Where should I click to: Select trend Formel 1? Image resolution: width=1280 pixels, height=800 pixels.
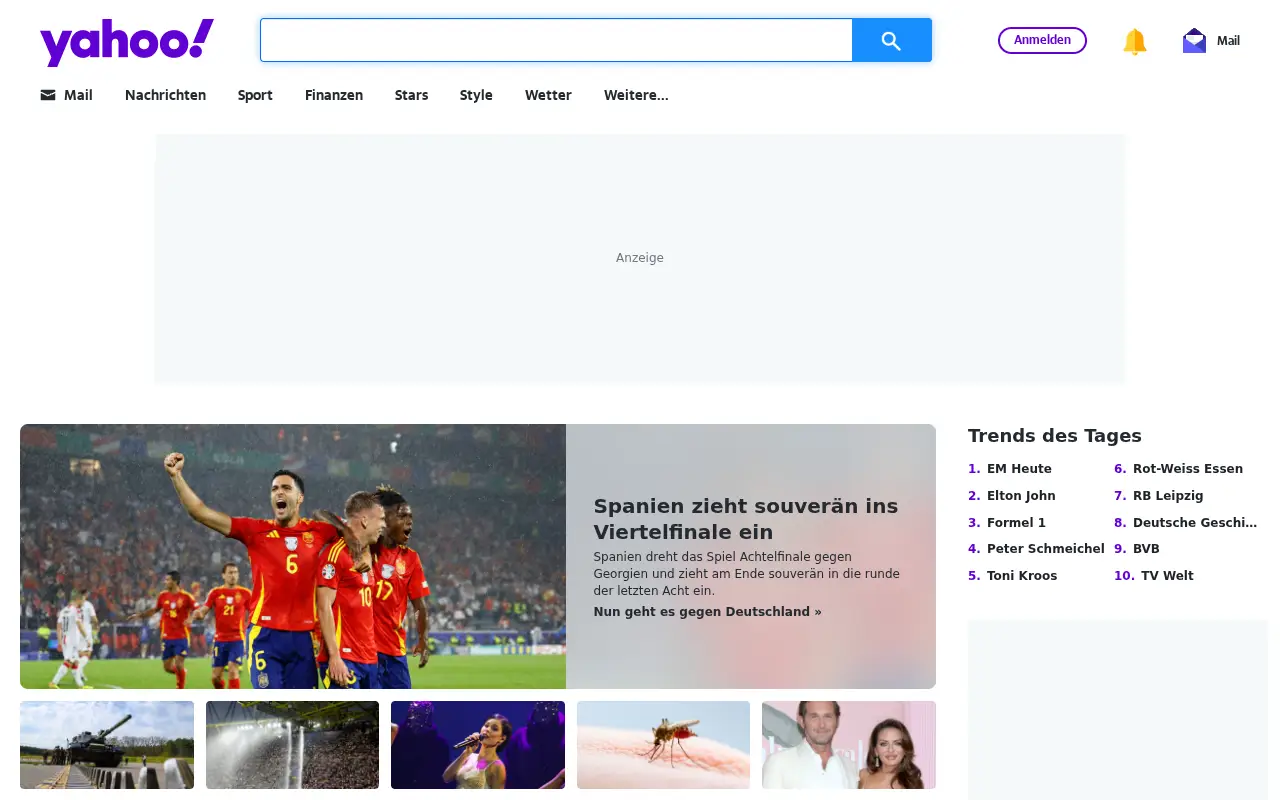pos(1016,523)
